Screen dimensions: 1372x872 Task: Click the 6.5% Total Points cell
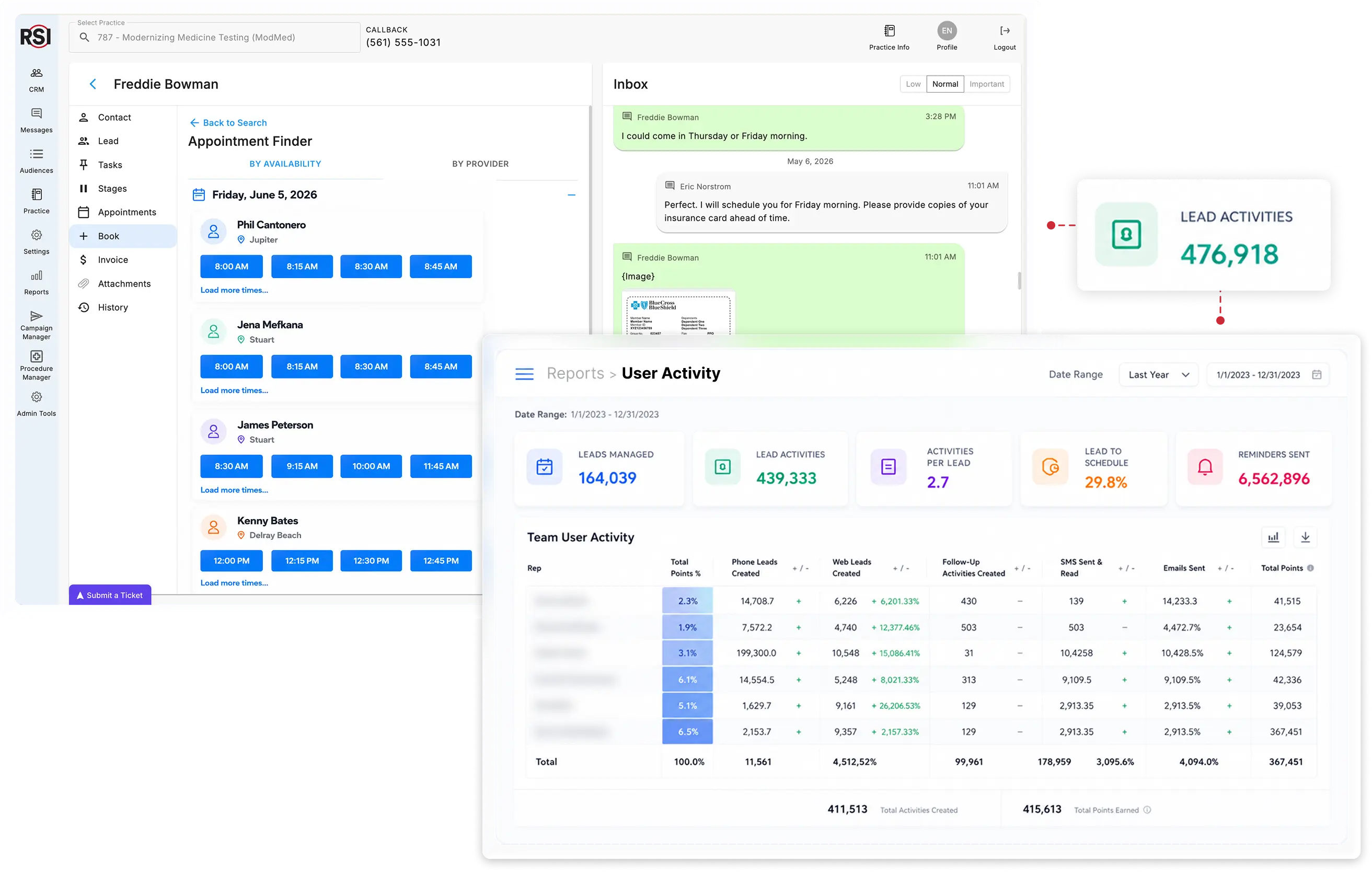coord(687,732)
